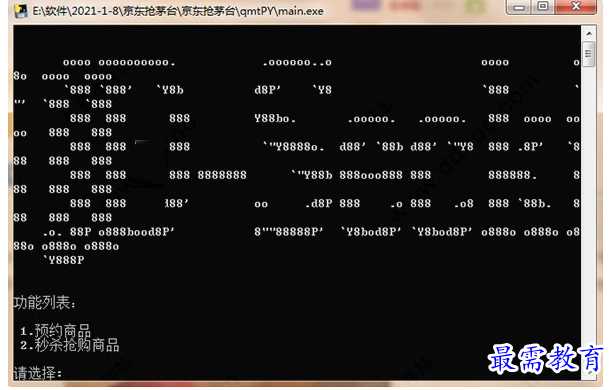The height and width of the screenshot is (390, 612).
Task: Click the vertical scrollbar thumb
Action: (589, 54)
